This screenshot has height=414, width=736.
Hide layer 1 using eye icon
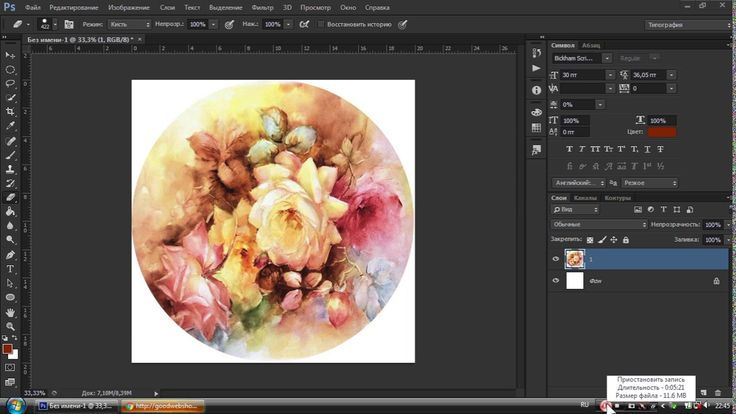556,259
